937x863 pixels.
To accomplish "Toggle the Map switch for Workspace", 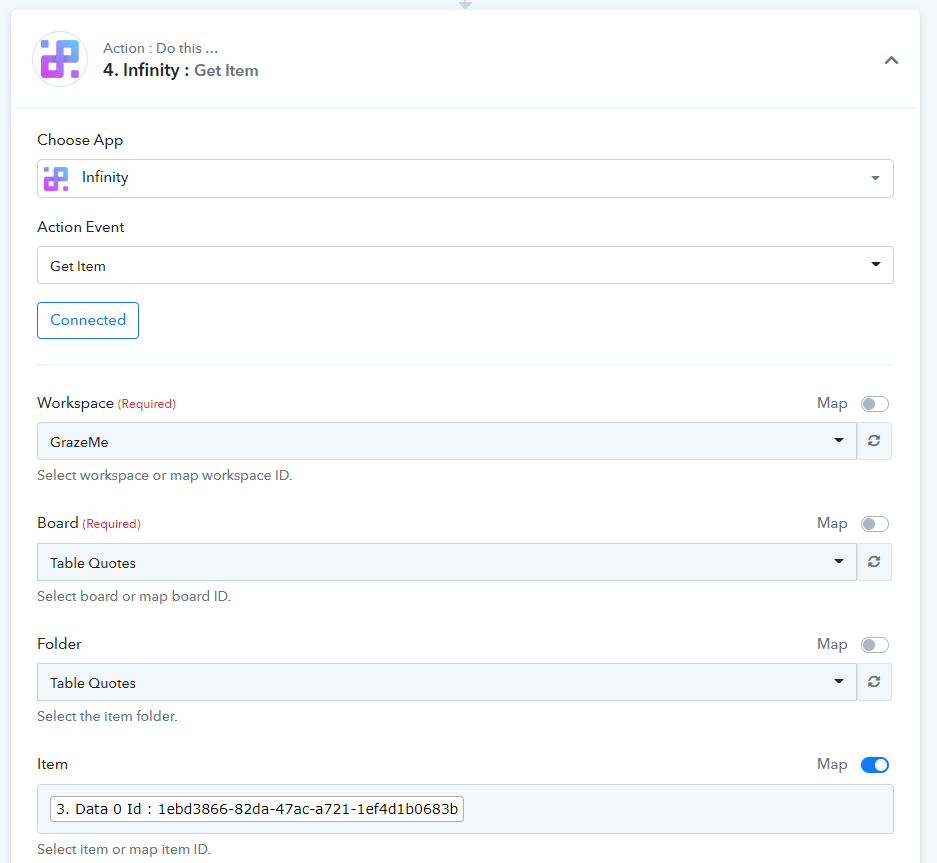I will click(x=874, y=404).
